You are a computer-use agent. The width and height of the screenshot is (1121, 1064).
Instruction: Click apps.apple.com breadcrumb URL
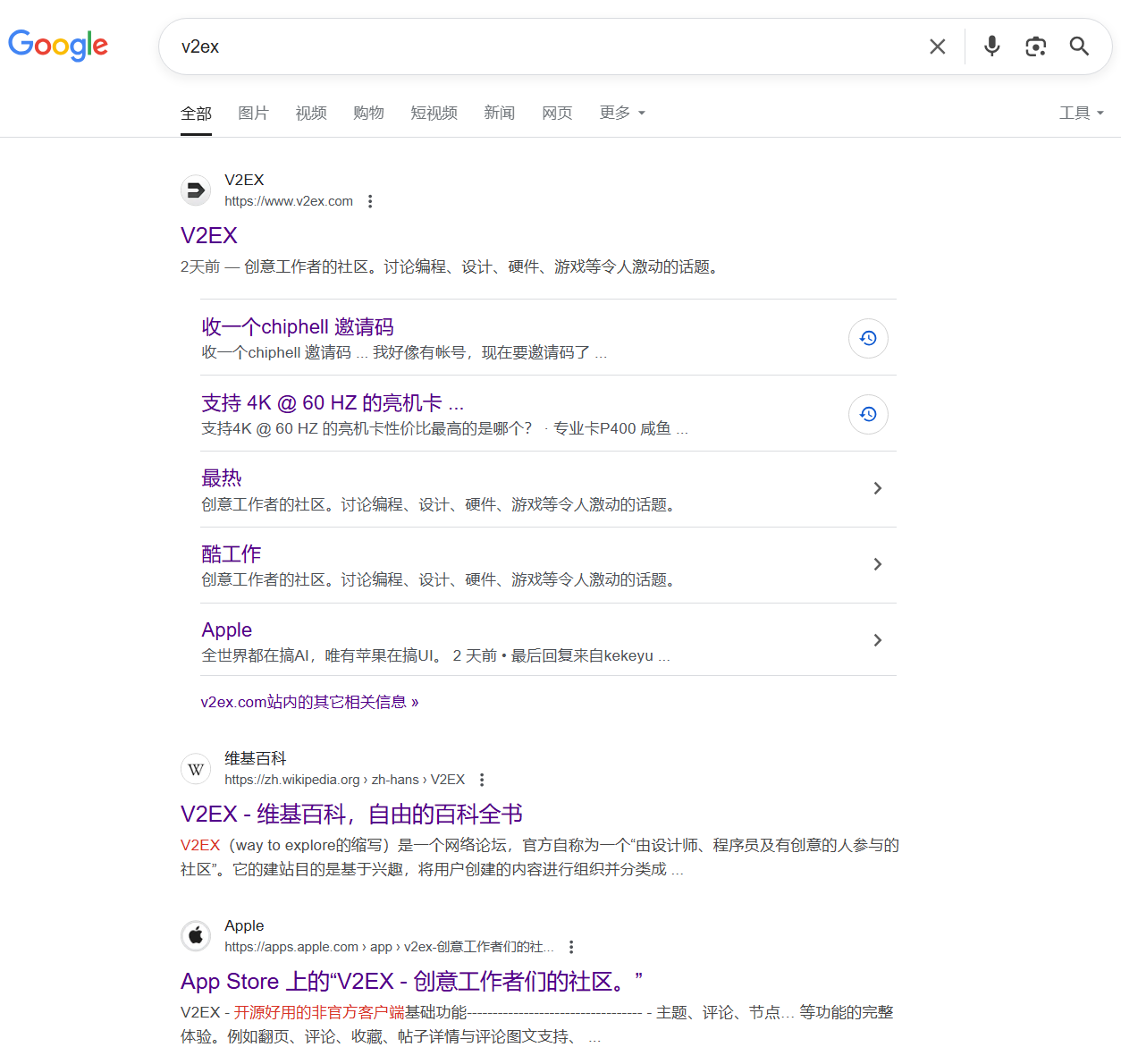(x=389, y=947)
